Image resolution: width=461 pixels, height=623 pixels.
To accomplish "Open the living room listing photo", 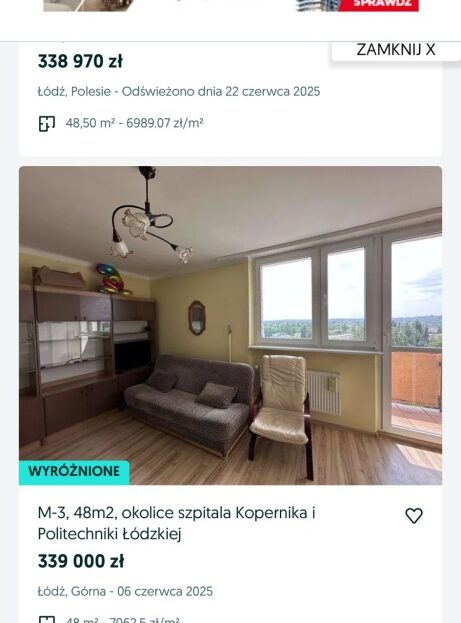I will pyautogui.click(x=230, y=325).
